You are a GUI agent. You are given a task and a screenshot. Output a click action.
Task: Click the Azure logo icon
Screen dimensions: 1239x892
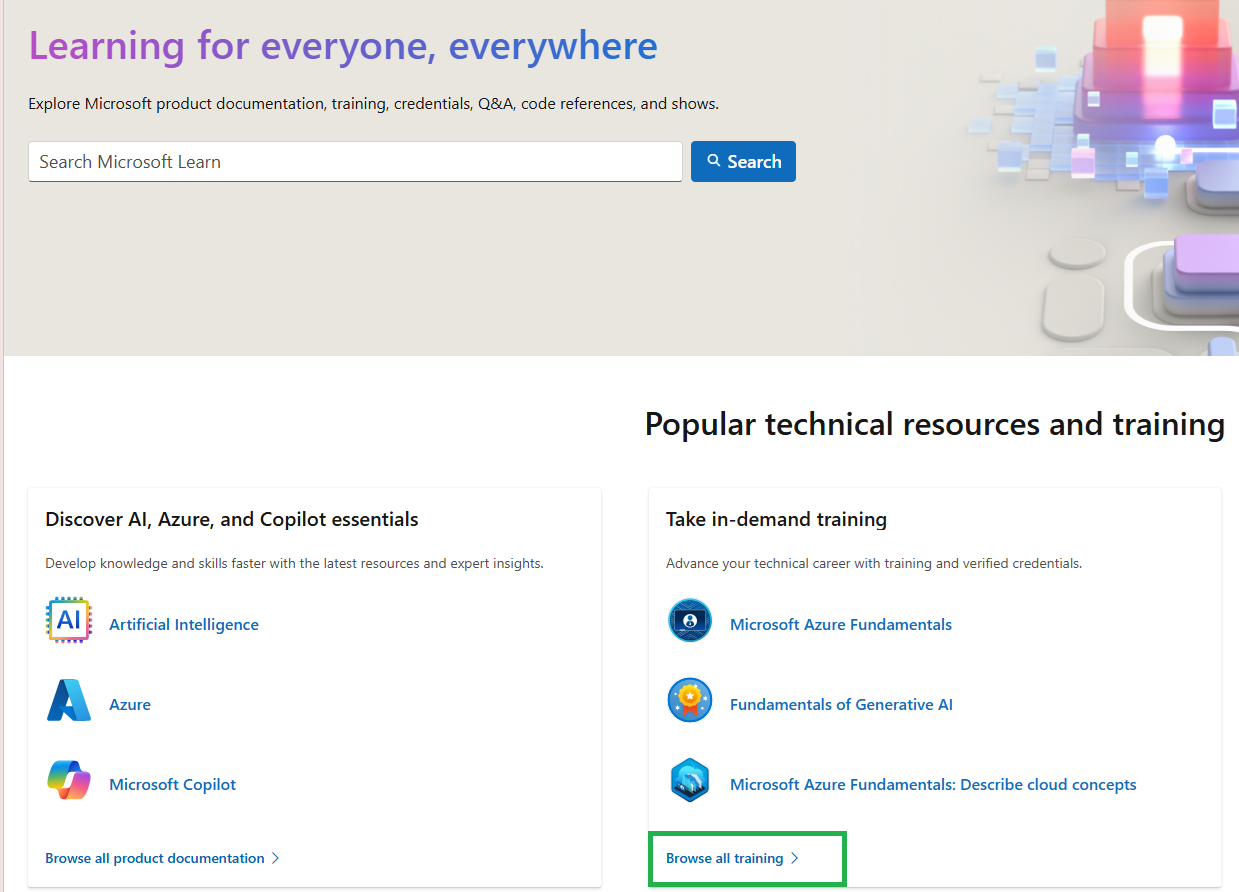69,700
